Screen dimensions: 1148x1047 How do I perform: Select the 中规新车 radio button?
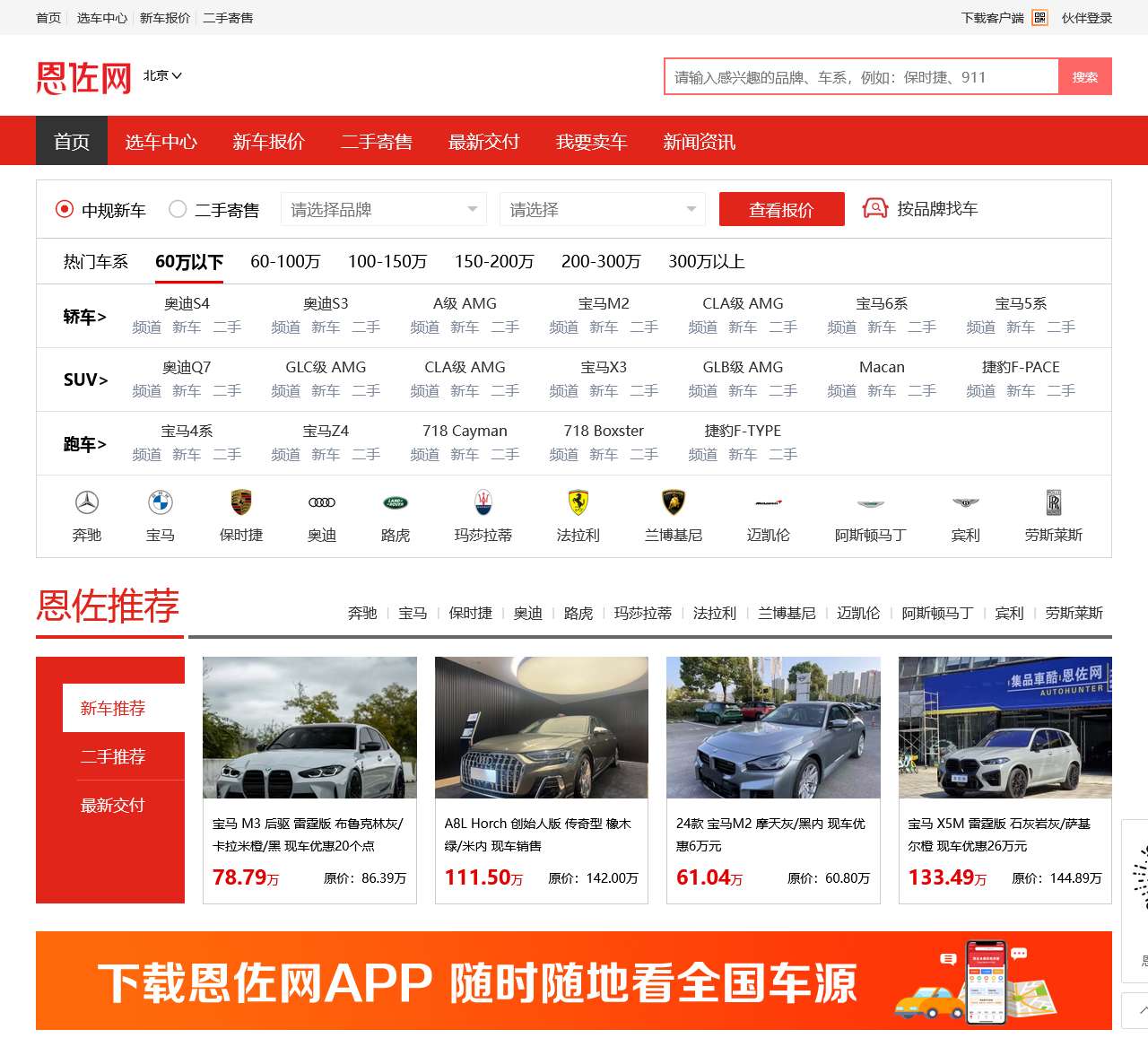[65, 209]
